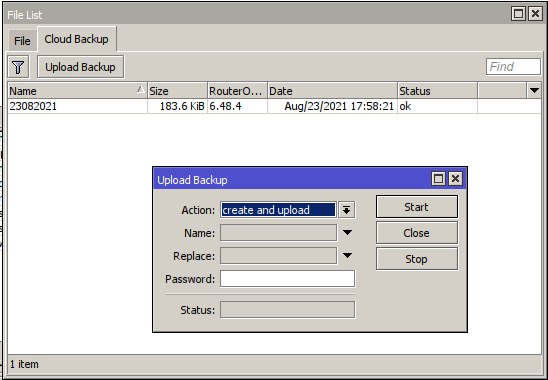This screenshot has width=548, height=380.
Task: Expand the Replace field arrow
Action: pyautogui.click(x=347, y=256)
